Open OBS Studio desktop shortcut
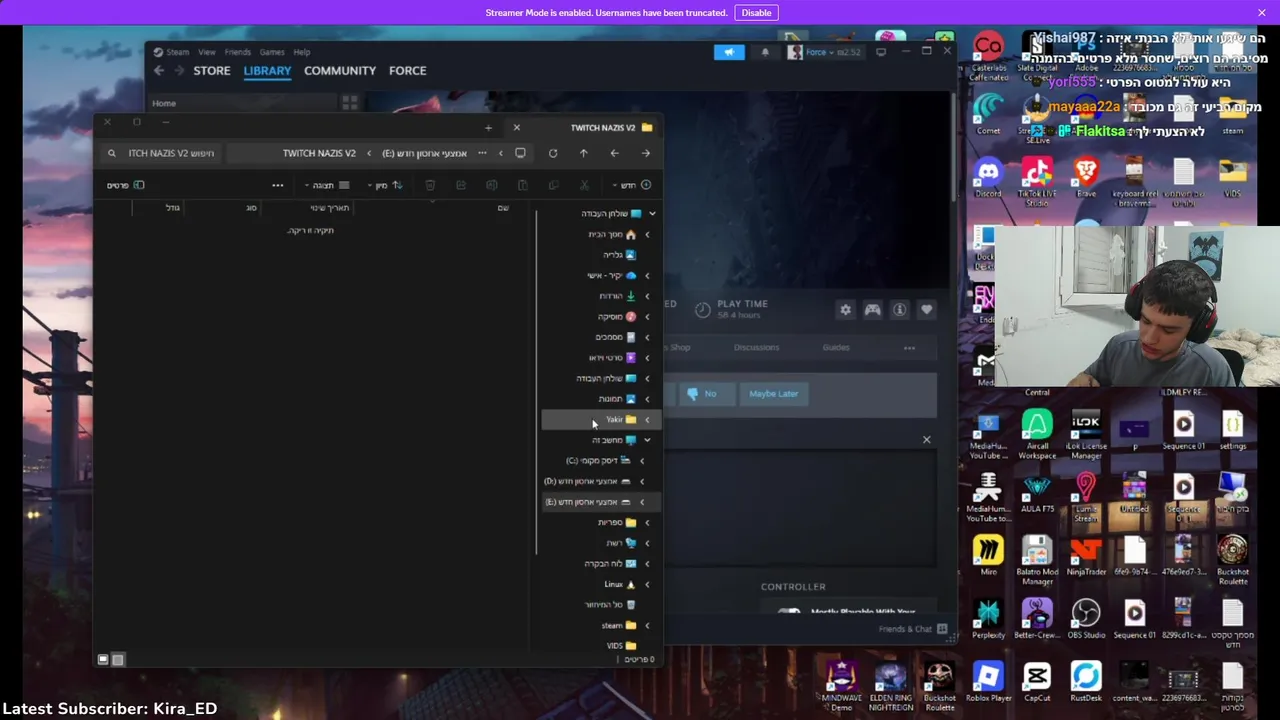This screenshot has width=1280, height=720. click(1086, 619)
